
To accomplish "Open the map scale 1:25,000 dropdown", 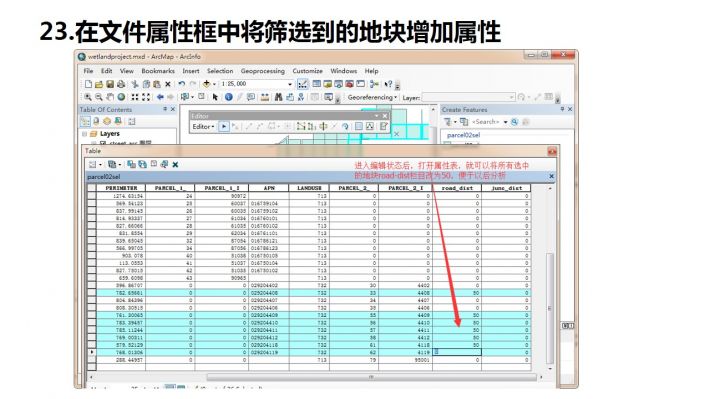I will point(290,84).
